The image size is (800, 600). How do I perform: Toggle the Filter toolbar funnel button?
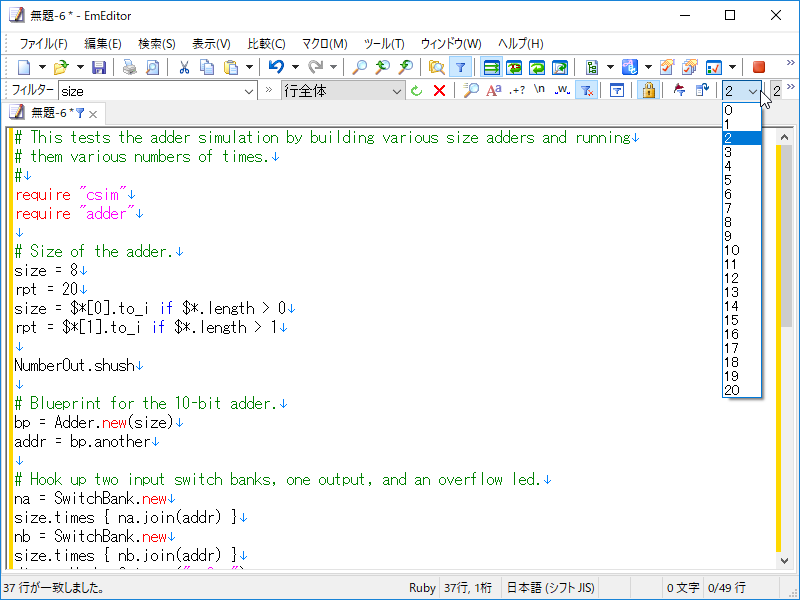coord(460,67)
